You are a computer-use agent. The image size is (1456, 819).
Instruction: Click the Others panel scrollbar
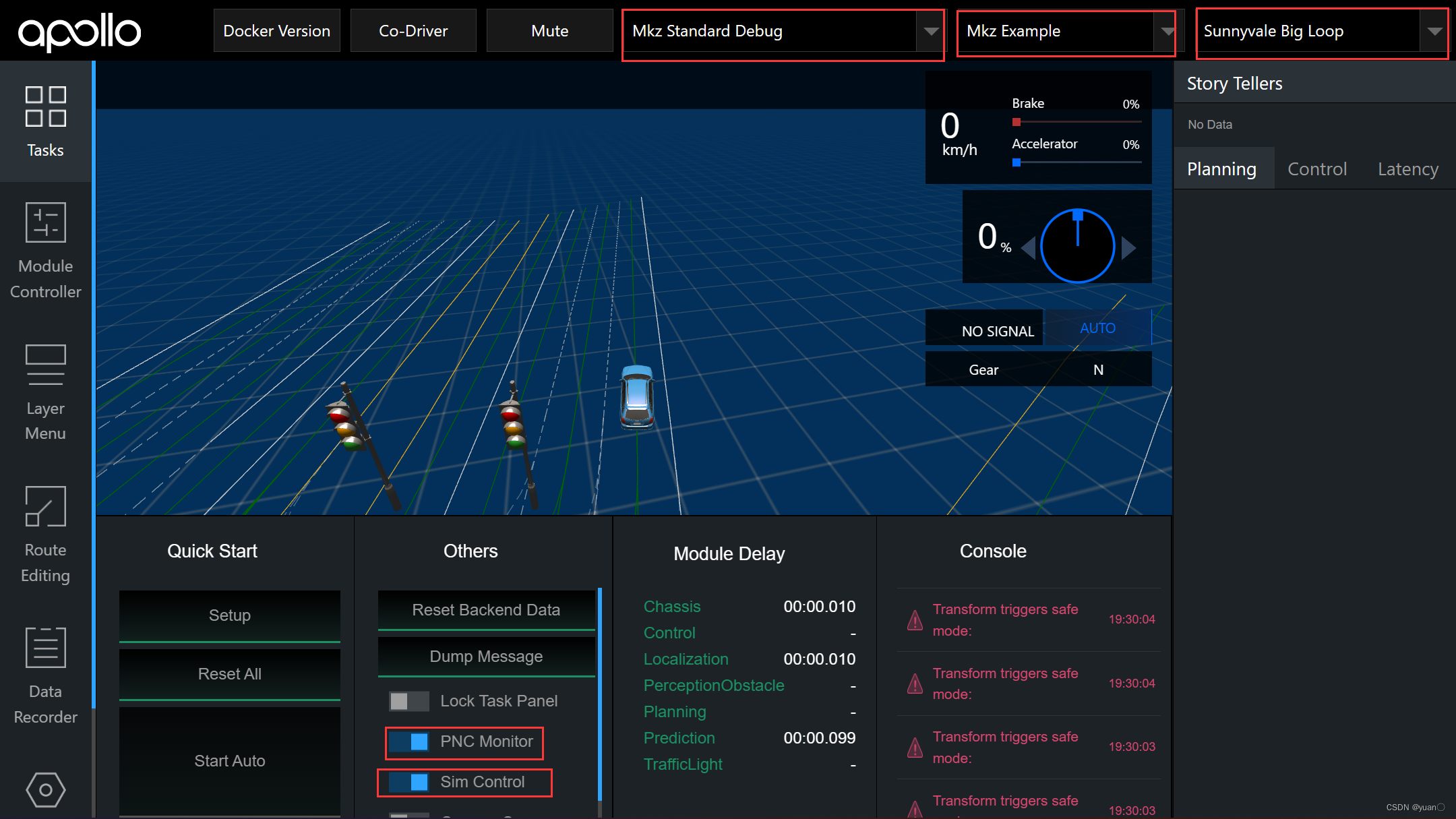599,694
